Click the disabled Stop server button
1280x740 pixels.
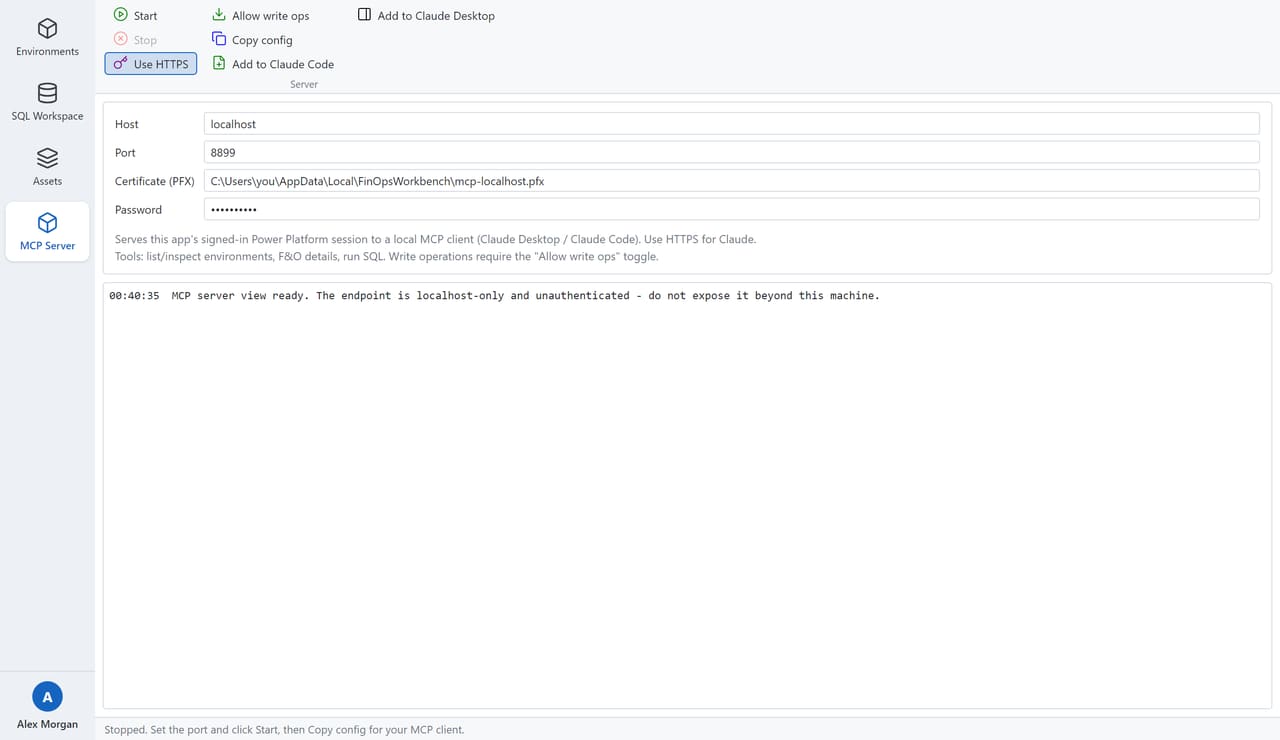[135, 40]
